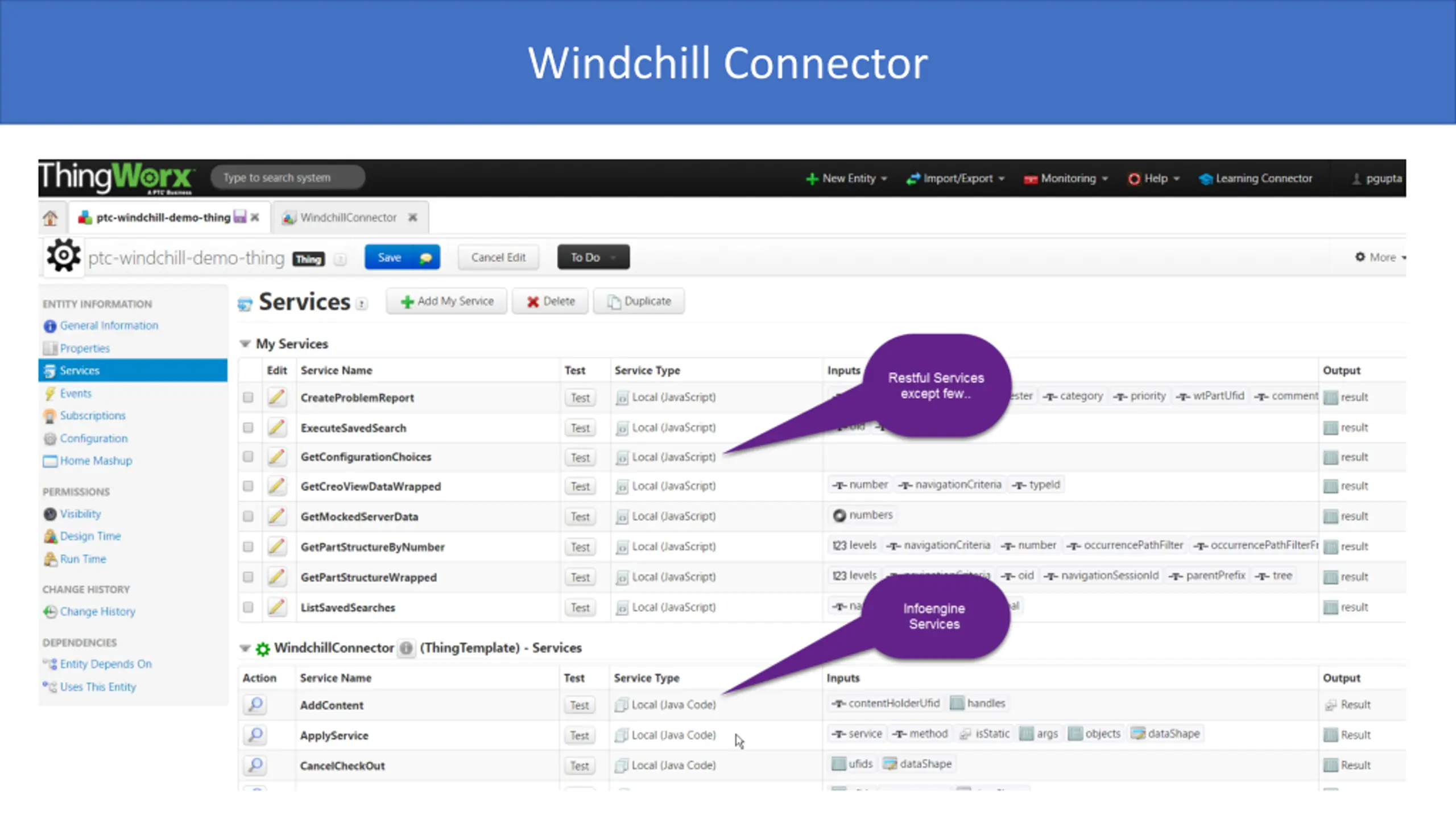Open Subscriptions in sidebar
1456x819 pixels.
click(92, 415)
